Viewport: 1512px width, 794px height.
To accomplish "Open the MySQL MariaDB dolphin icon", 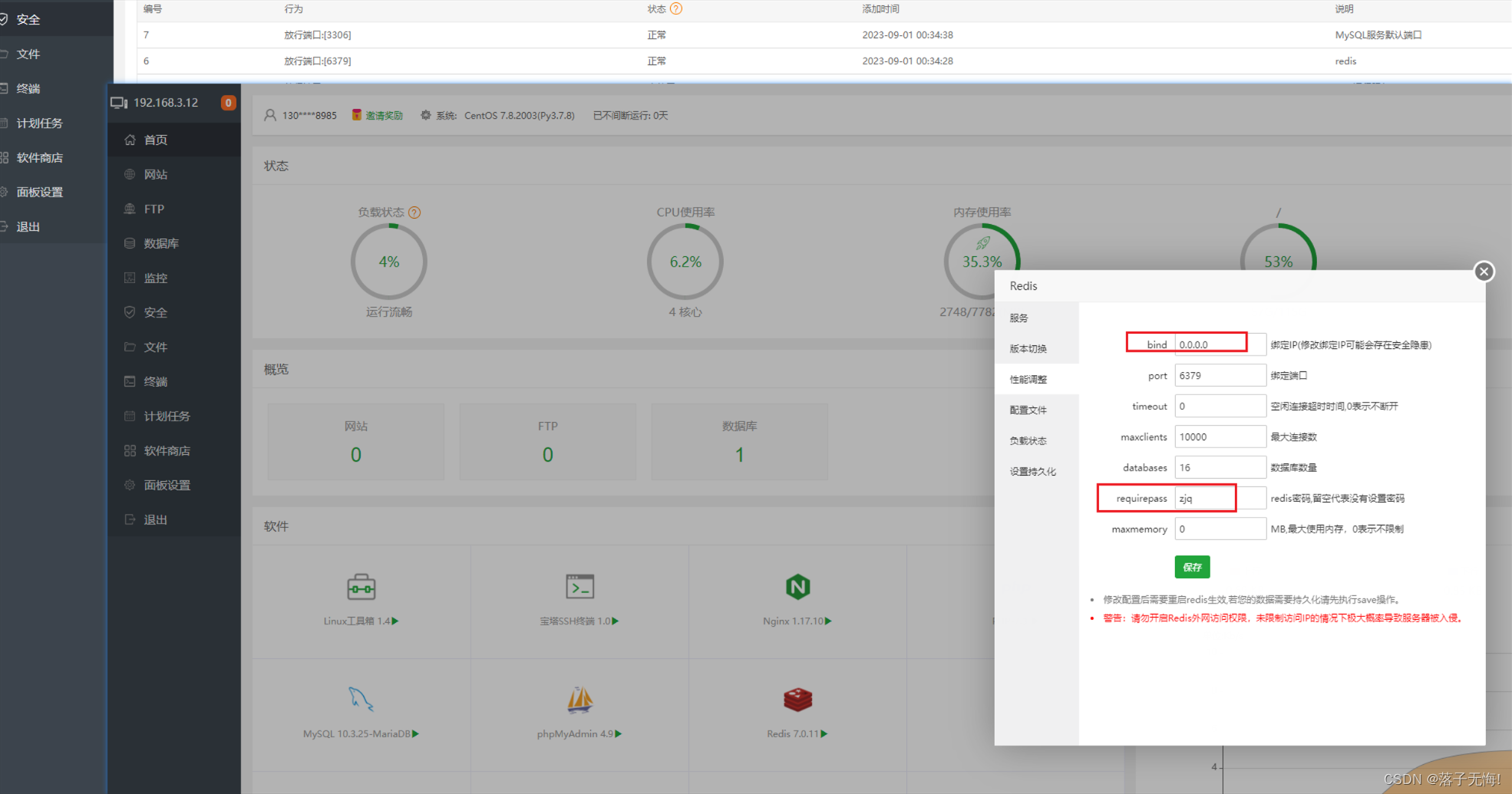I will [x=361, y=699].
